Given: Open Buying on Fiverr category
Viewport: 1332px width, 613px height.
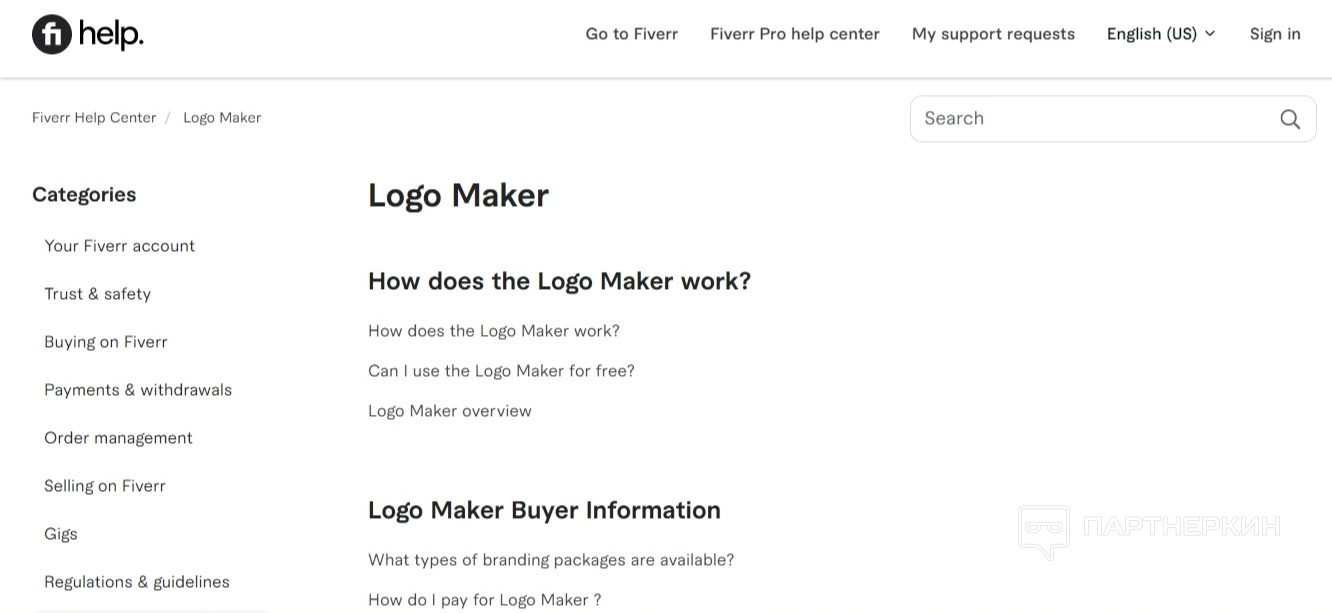Looking at the screenshot, I should coord(105,342).
